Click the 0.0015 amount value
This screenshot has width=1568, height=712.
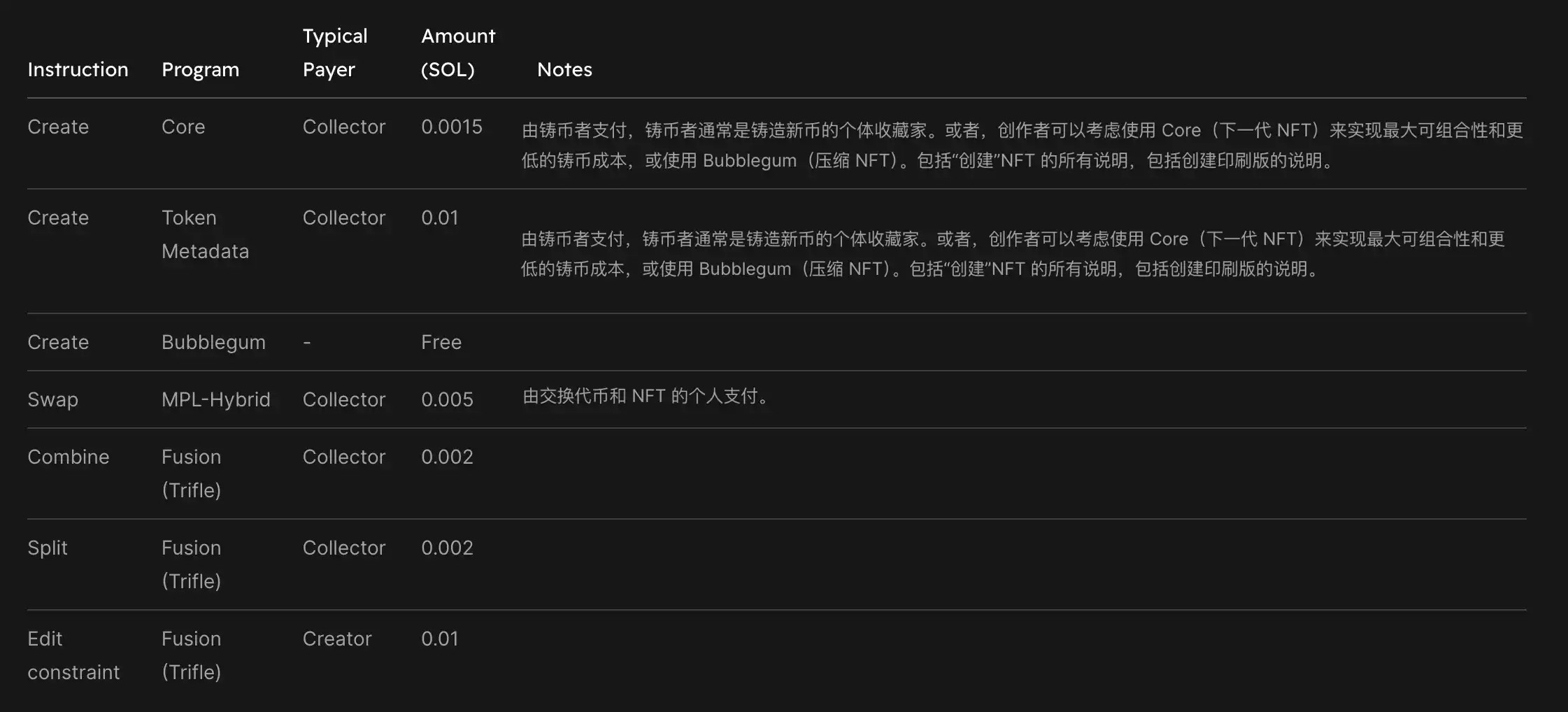451,127
